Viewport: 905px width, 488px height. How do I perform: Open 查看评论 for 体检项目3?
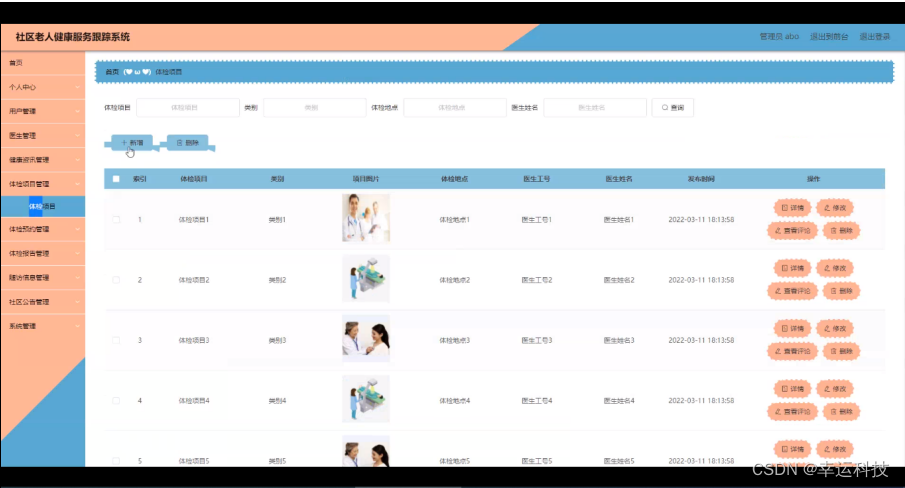[x=792, y=351]
